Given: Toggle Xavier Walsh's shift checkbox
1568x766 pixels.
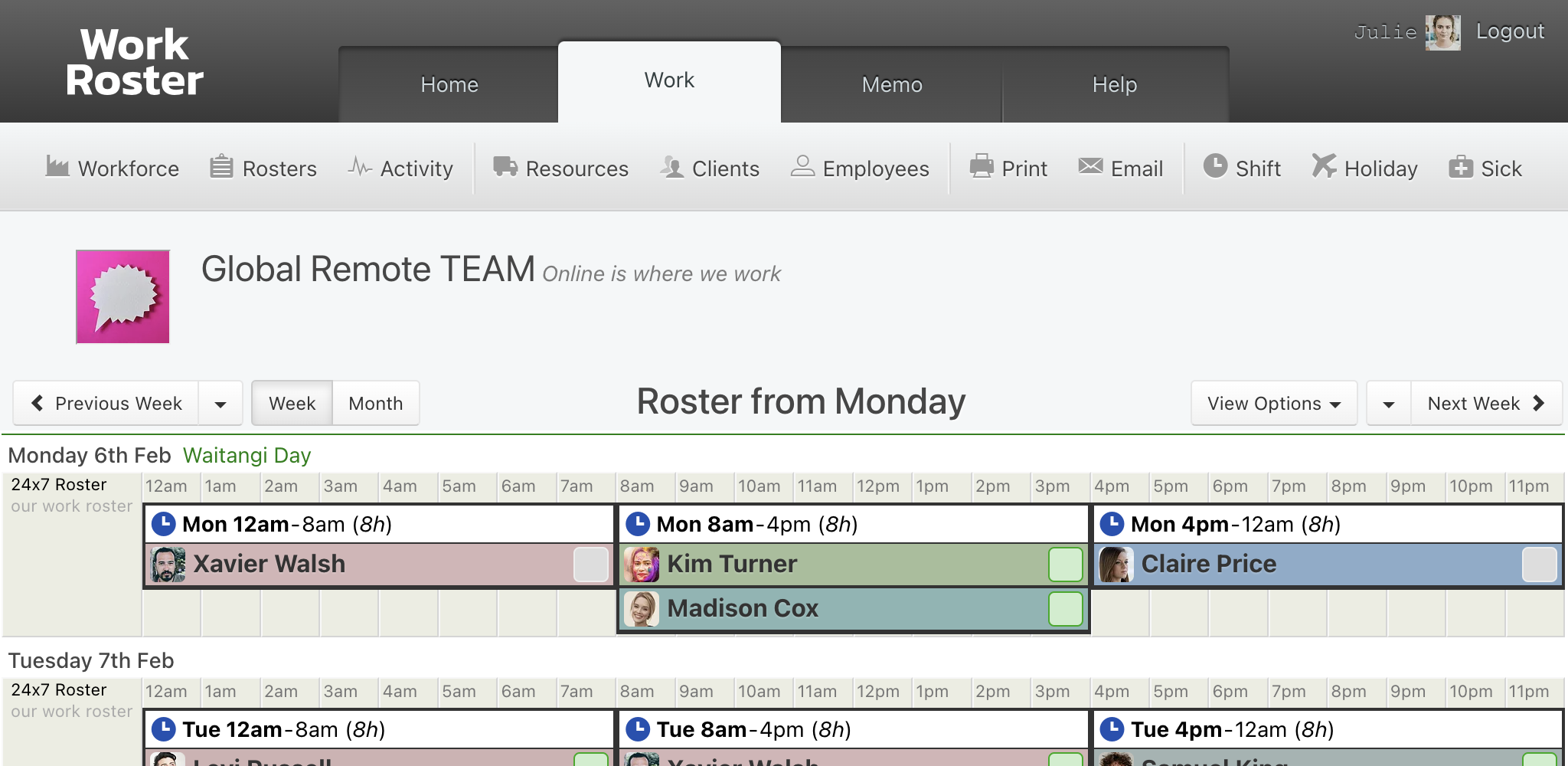Looking at the screenshot, I should tap(591, 565).
